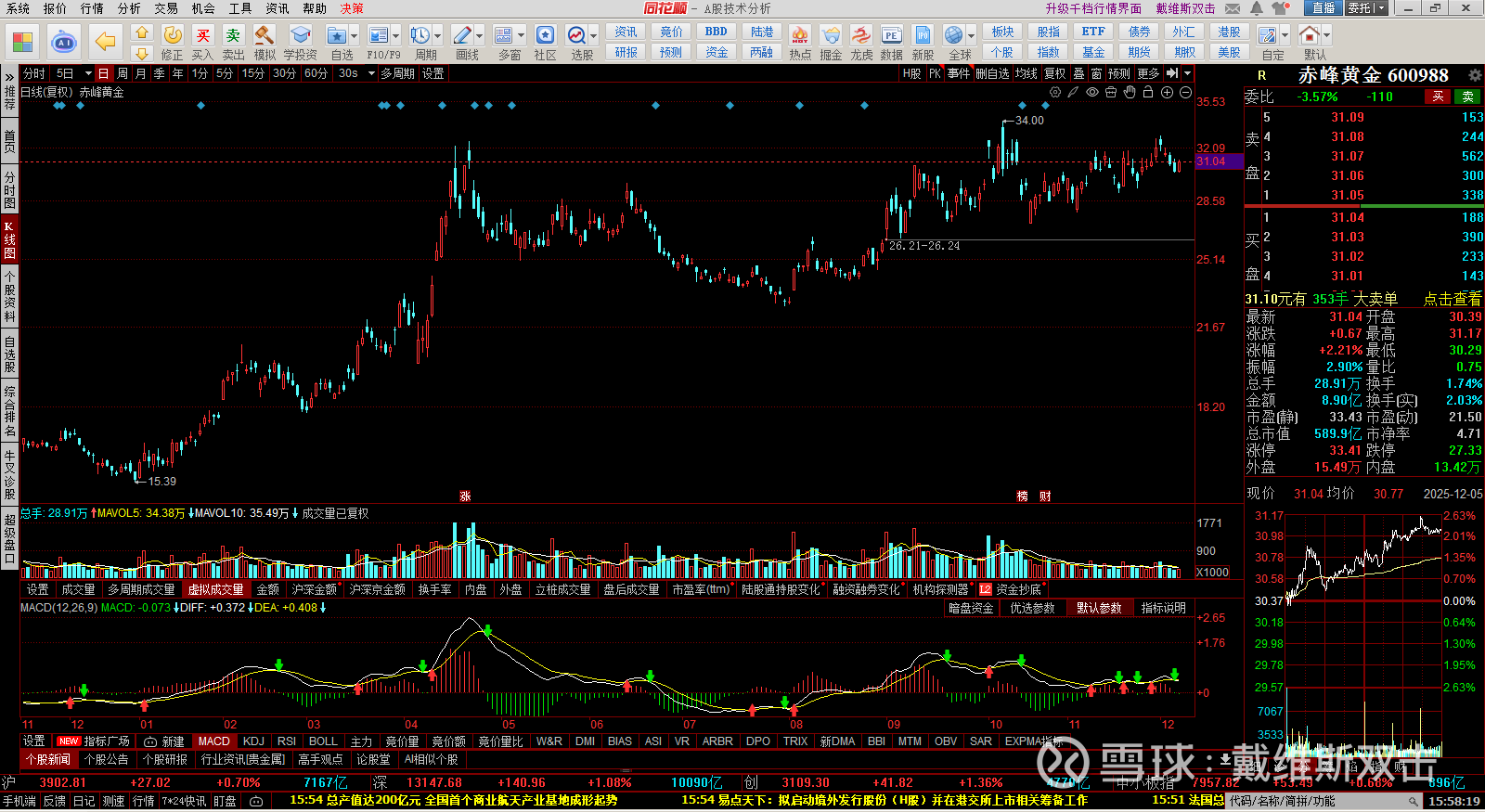The image size is (1485, 812).
Task: Click the 资讯 news button
Action: (x=626, y=32)
